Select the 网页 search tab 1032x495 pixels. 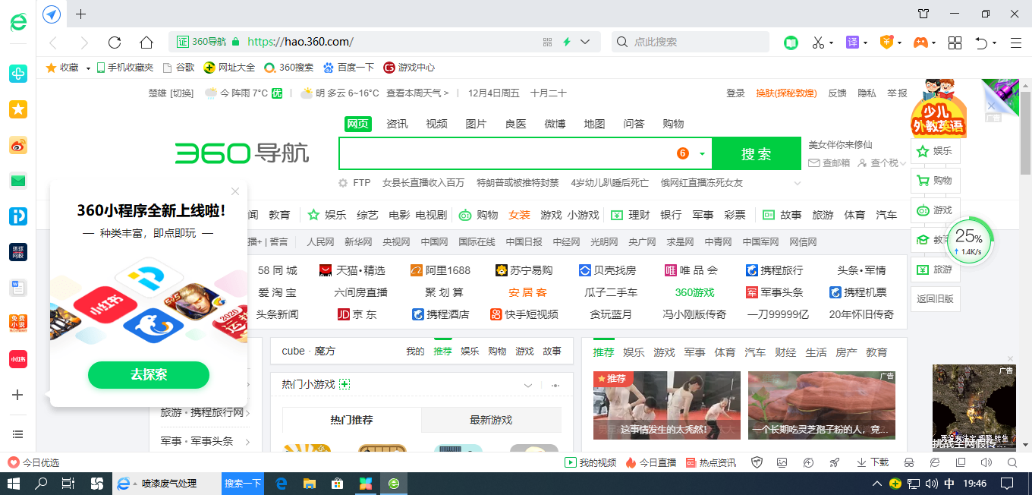click(x=358, y=124)
